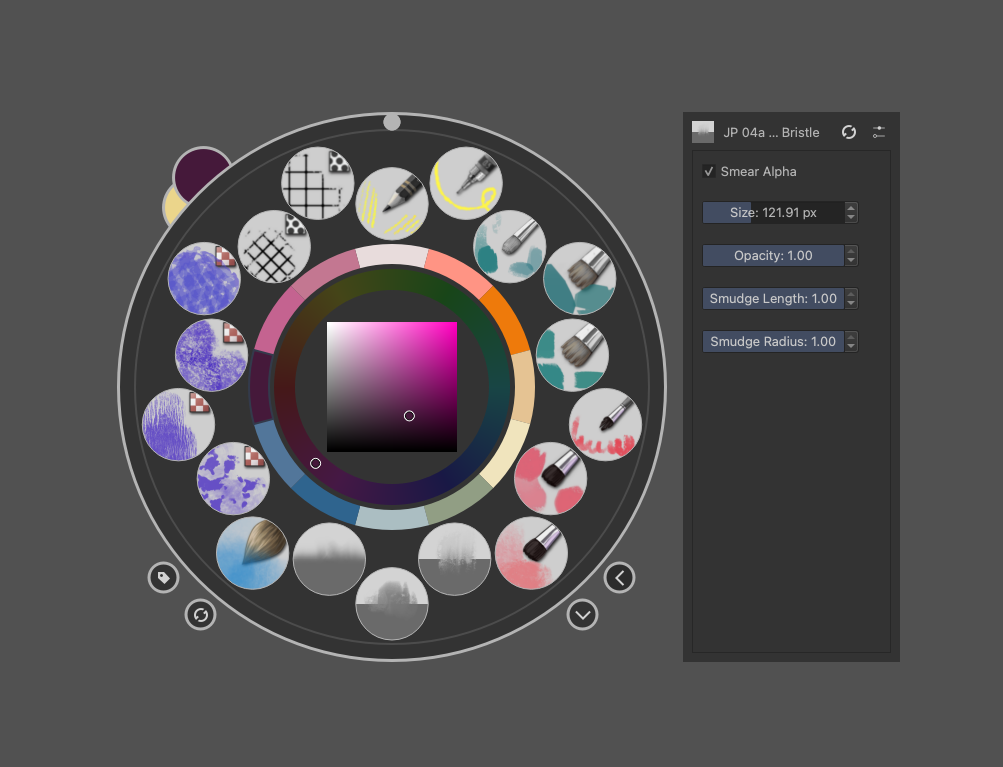Click the pale yellow background color circle
The width and height of the screenshot is (1003, 767).
[x=174, y=206]
